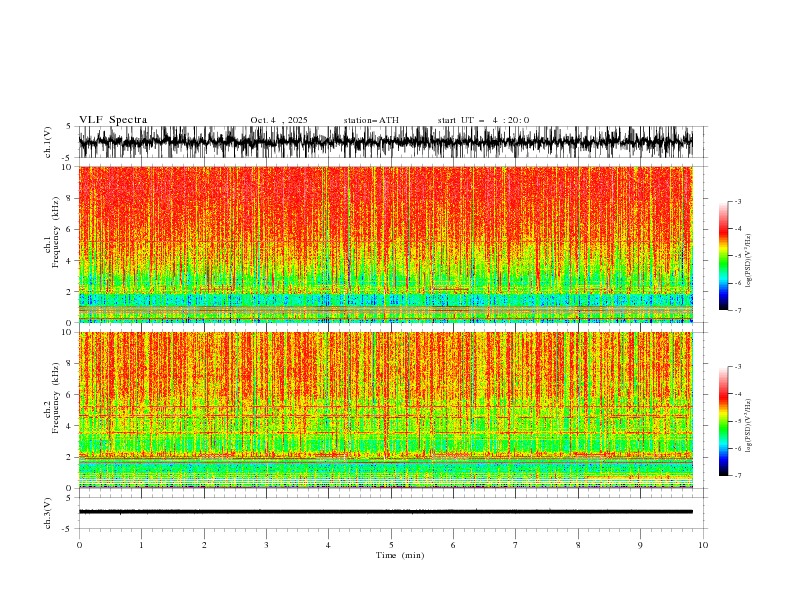Click the ch.1 frequency tick "2"
Screen dimensions: 792x612
point(70,292)
